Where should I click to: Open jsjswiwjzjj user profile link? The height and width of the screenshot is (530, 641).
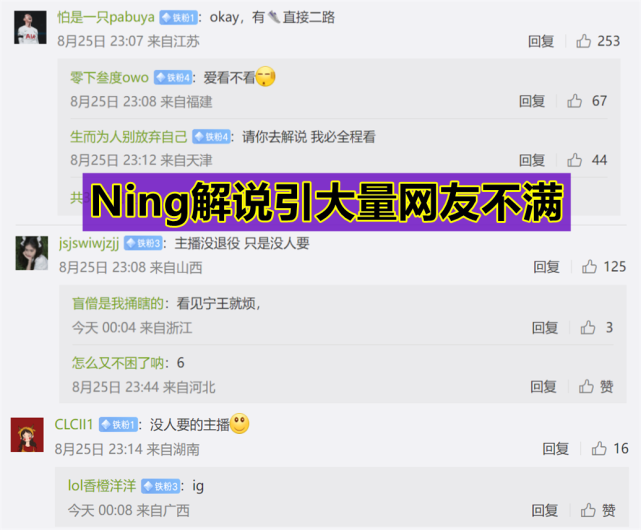tap(89, 243)
